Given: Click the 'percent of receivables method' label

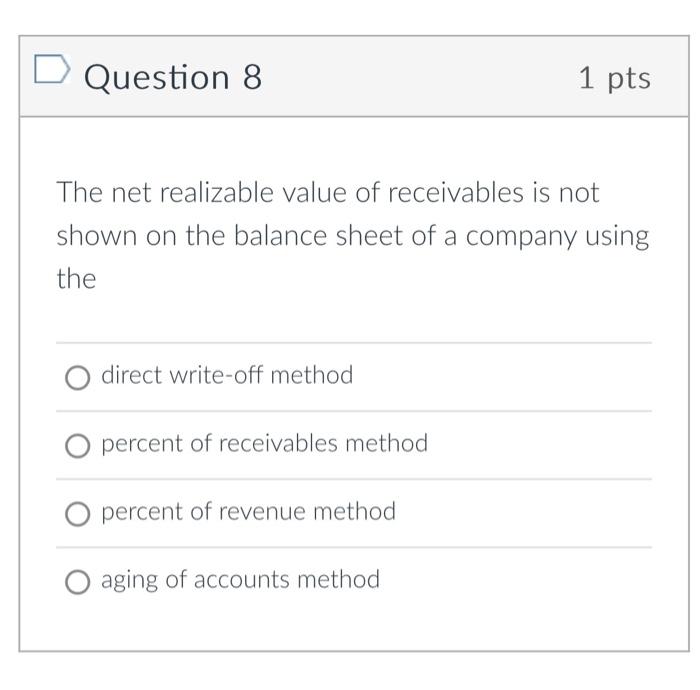Looking at the screenshot, I should click(x=264, y=444).
